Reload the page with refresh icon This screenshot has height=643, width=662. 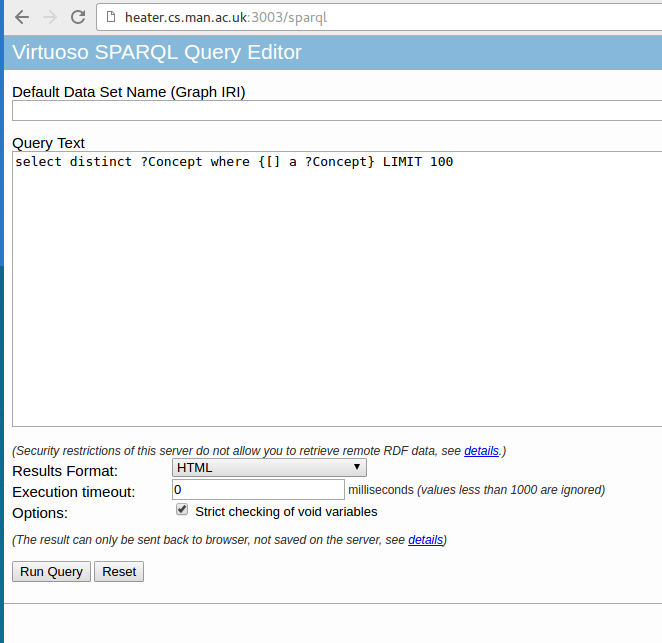[x=78, y=17]
